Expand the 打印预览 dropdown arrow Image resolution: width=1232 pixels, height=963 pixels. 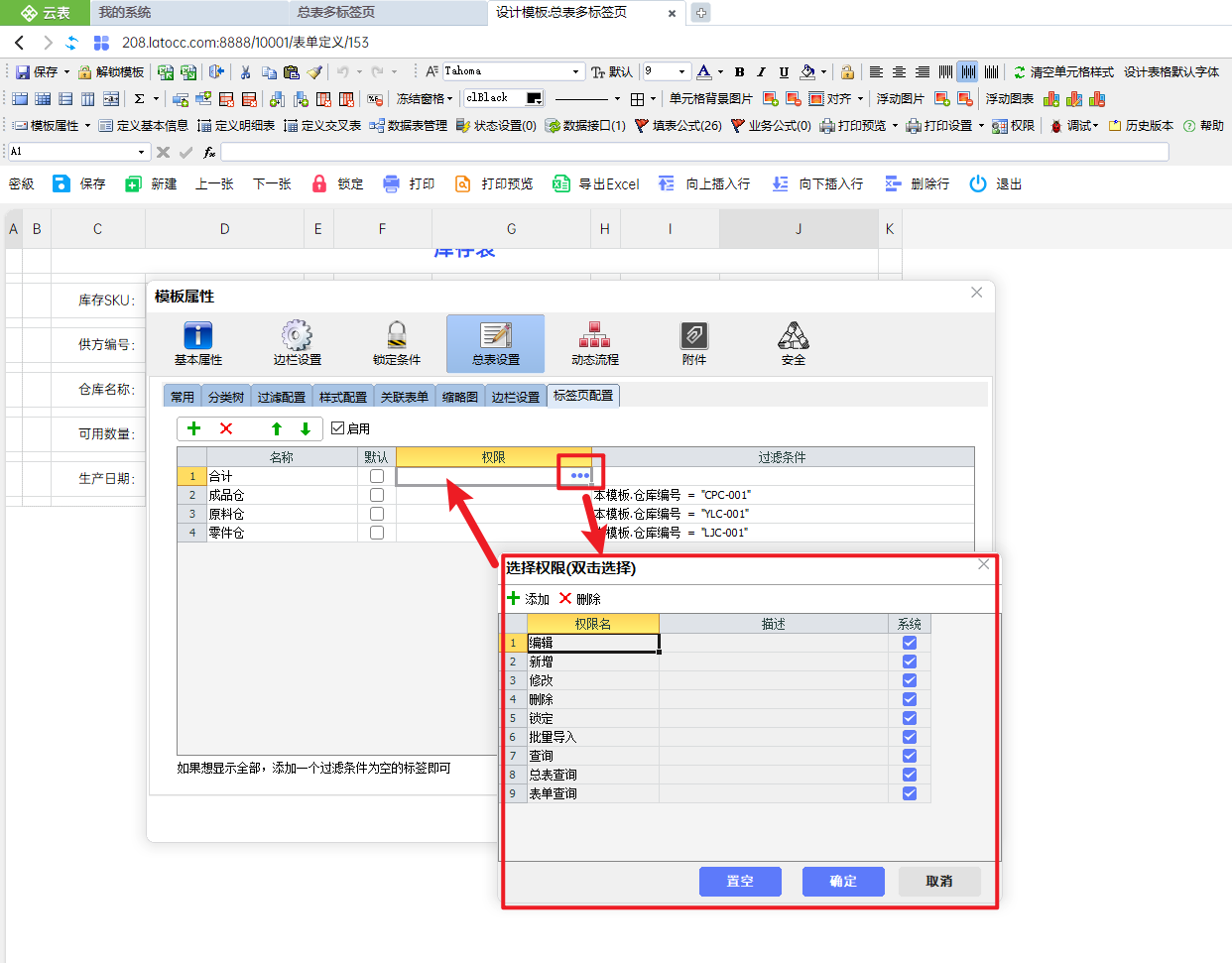click(895, 125)
